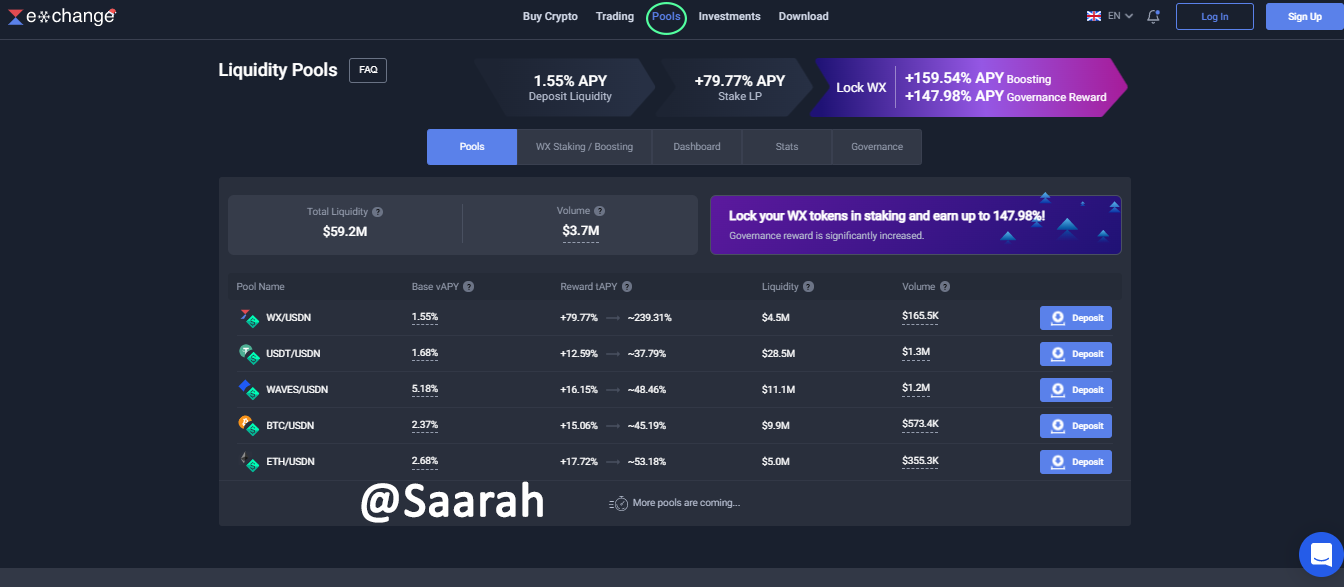The image size is (1344, 587).
Task: Open the Trading menu
Action: click(x=615, y=16)
